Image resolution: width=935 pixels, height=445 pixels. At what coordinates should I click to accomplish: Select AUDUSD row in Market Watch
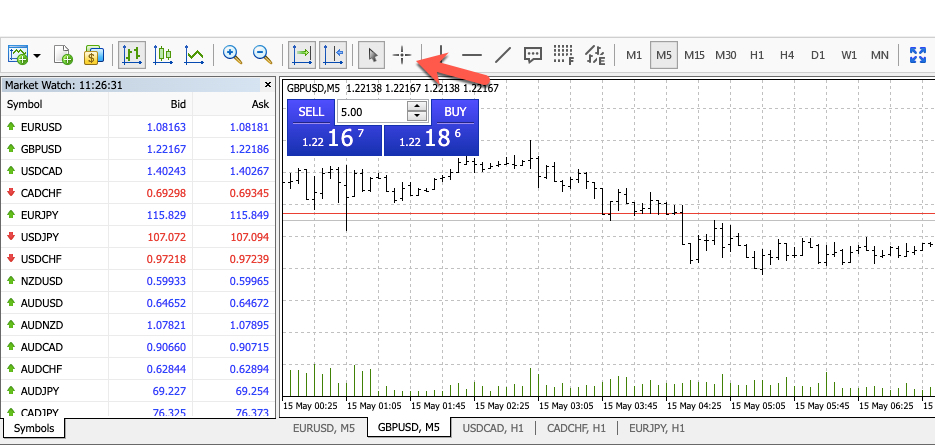pyautogui.click(x=138, y=303)
